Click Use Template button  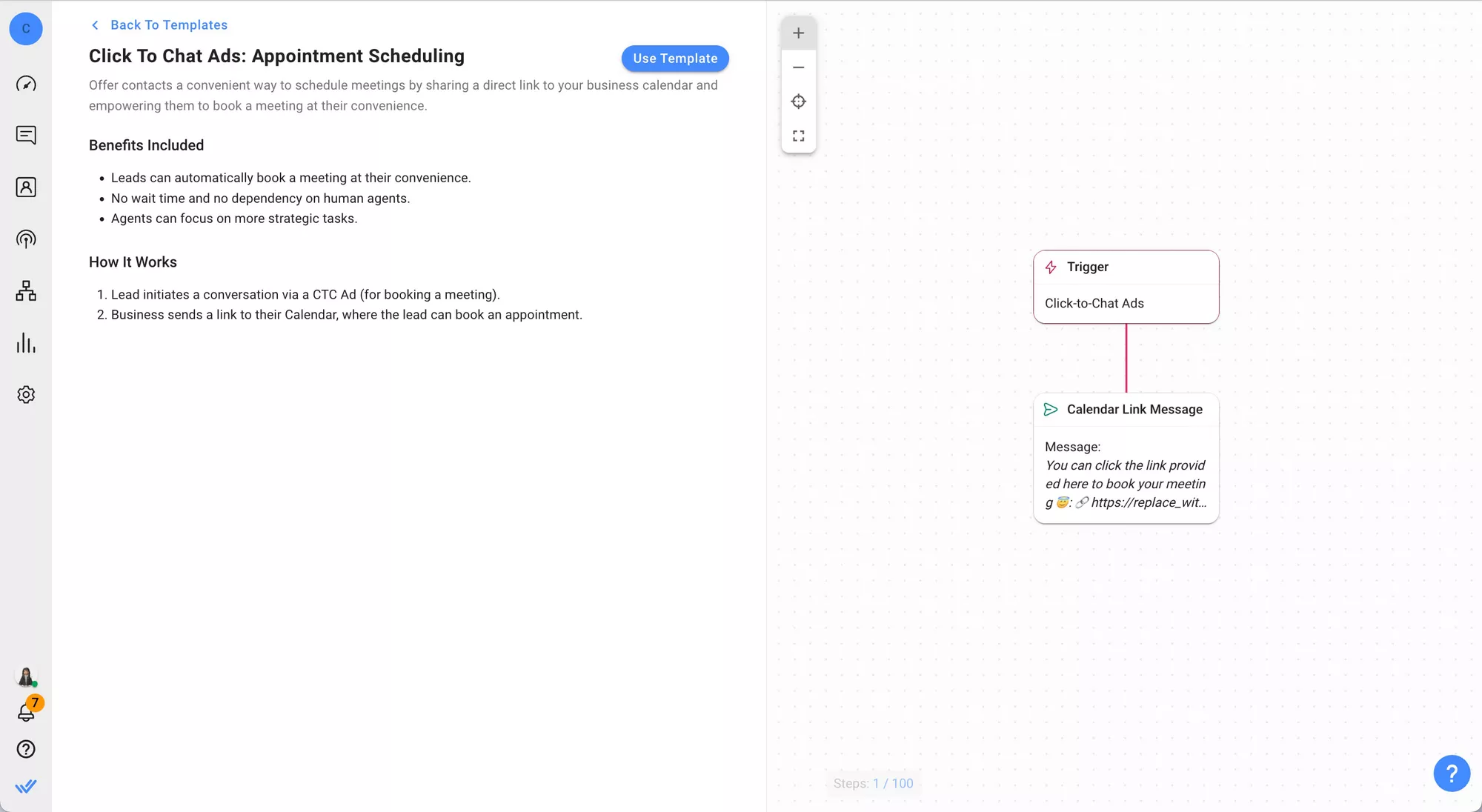tap(675, 58)
